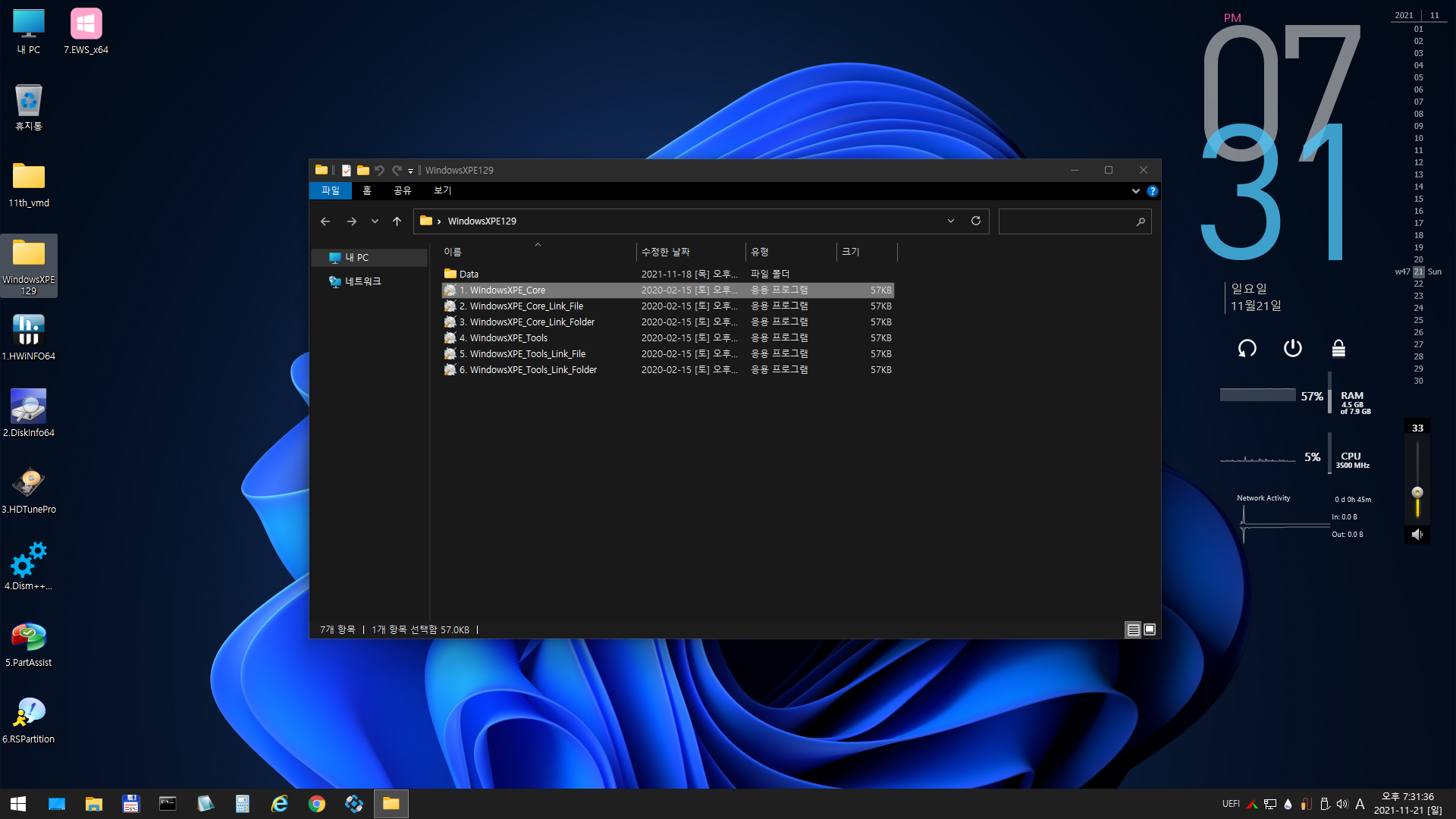Expand breadcrumb arrow before WindowsXPE129
Viewport: 1456px width, 819px height.
coord(439,221)
